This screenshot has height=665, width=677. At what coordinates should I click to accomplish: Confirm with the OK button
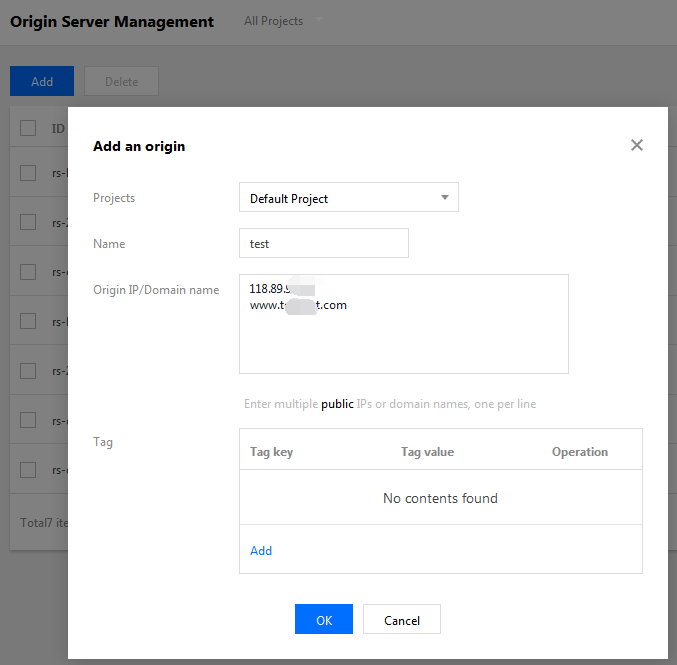323,620
